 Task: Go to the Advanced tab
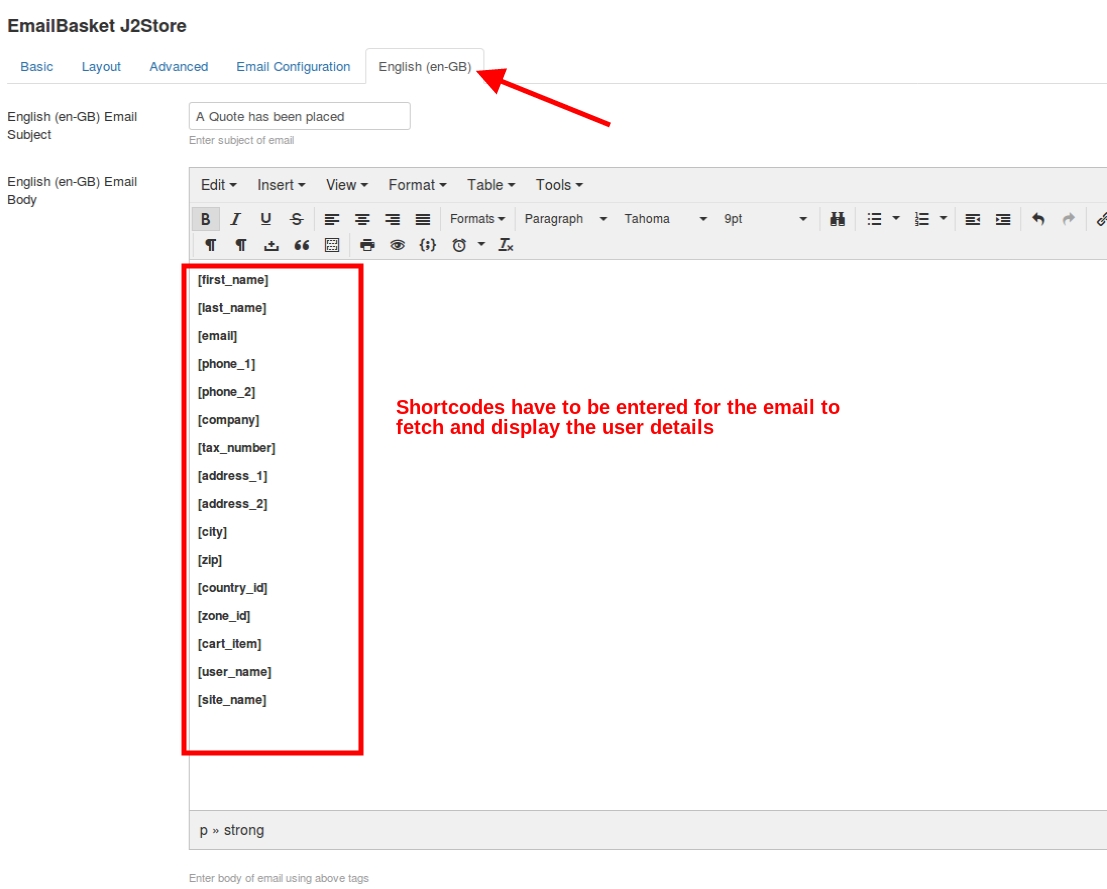[179, 67]
